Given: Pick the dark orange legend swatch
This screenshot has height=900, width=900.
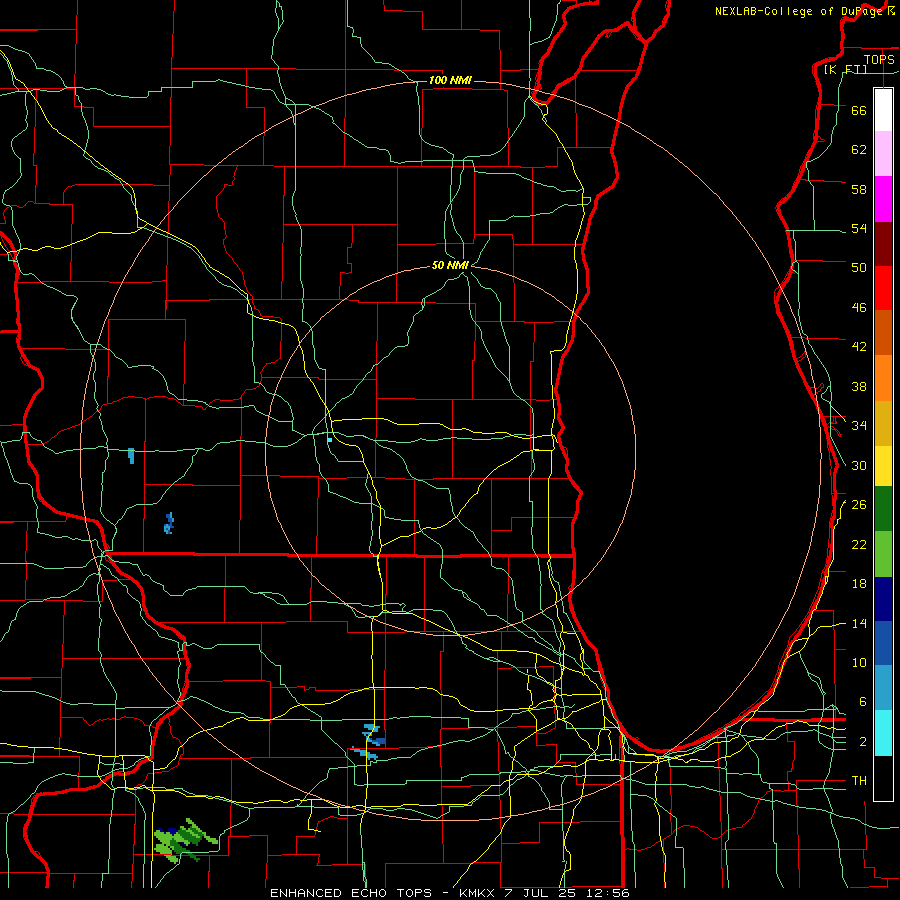Looking at the screenshot, I should pos(883,332).
